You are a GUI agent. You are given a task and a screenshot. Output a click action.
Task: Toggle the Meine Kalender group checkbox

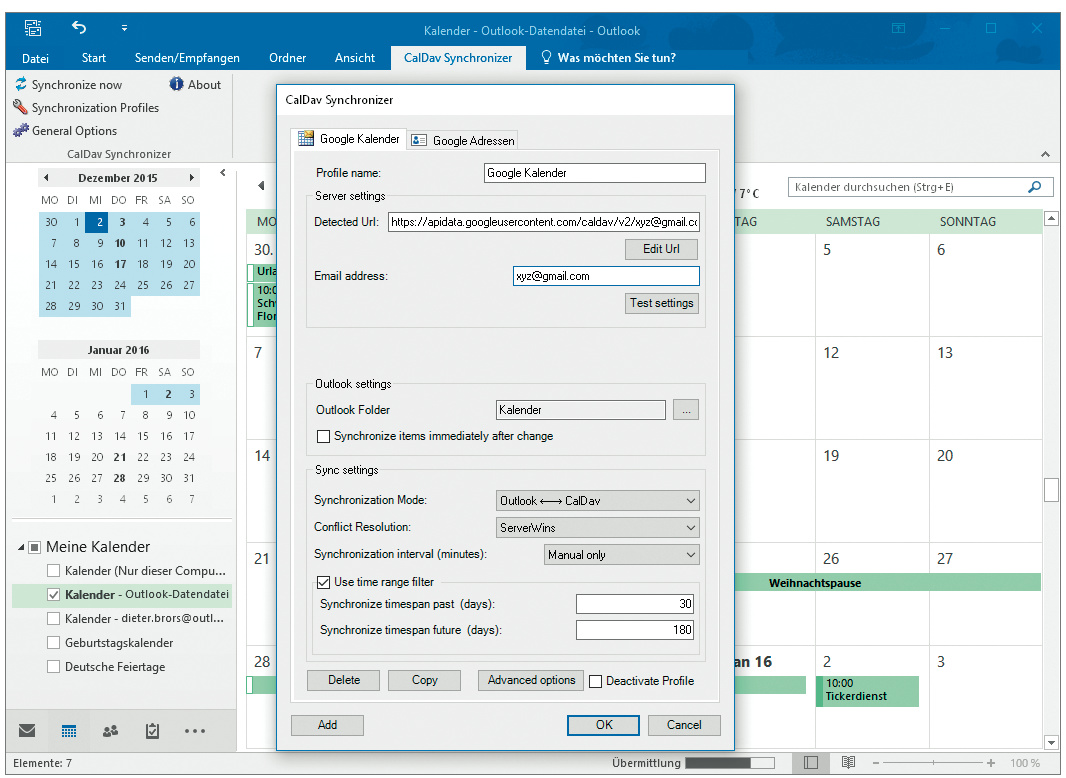(x=35, y=547)
